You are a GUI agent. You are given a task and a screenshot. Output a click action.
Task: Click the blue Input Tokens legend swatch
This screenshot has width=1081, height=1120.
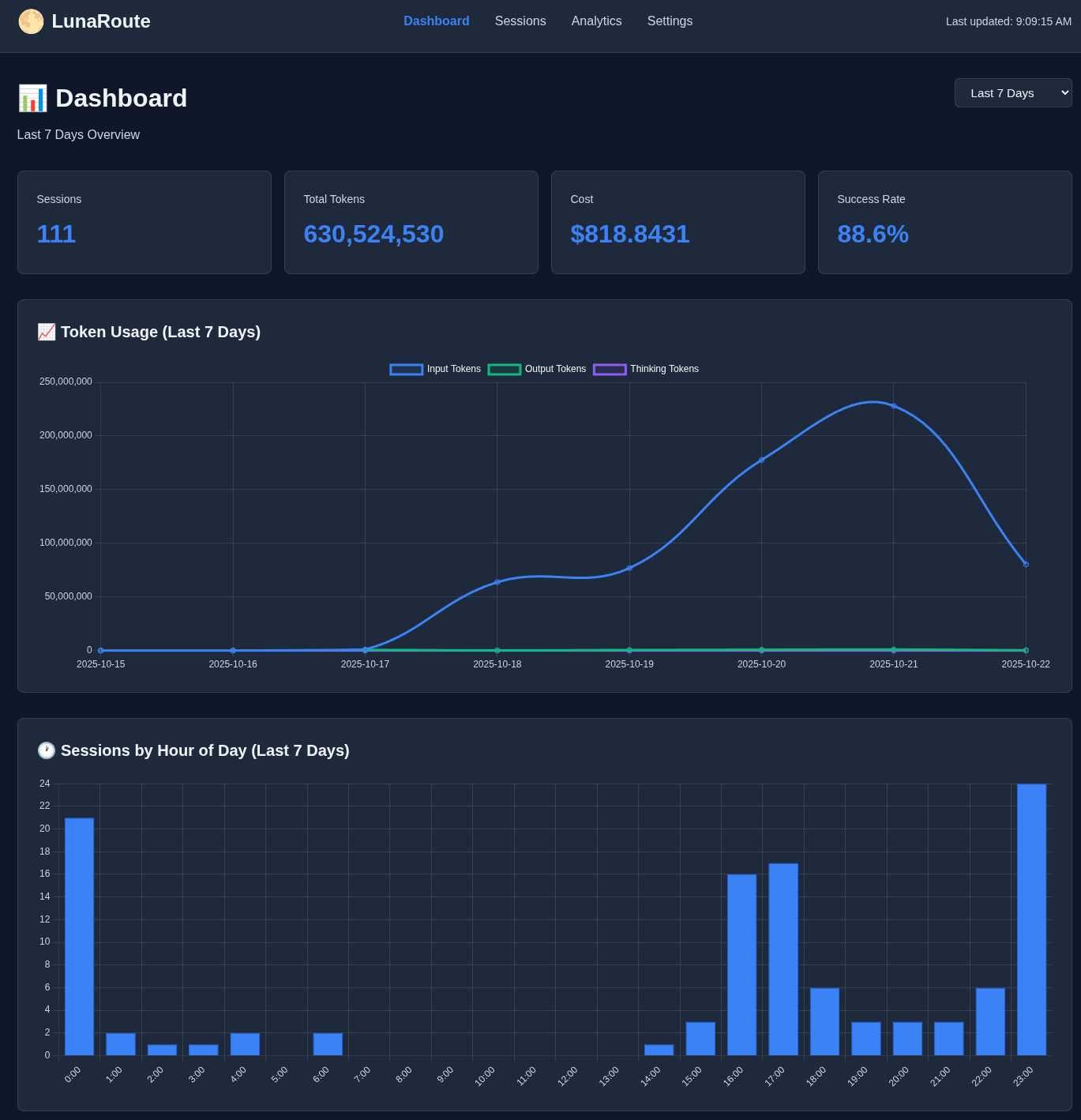[x=407, y=370]
